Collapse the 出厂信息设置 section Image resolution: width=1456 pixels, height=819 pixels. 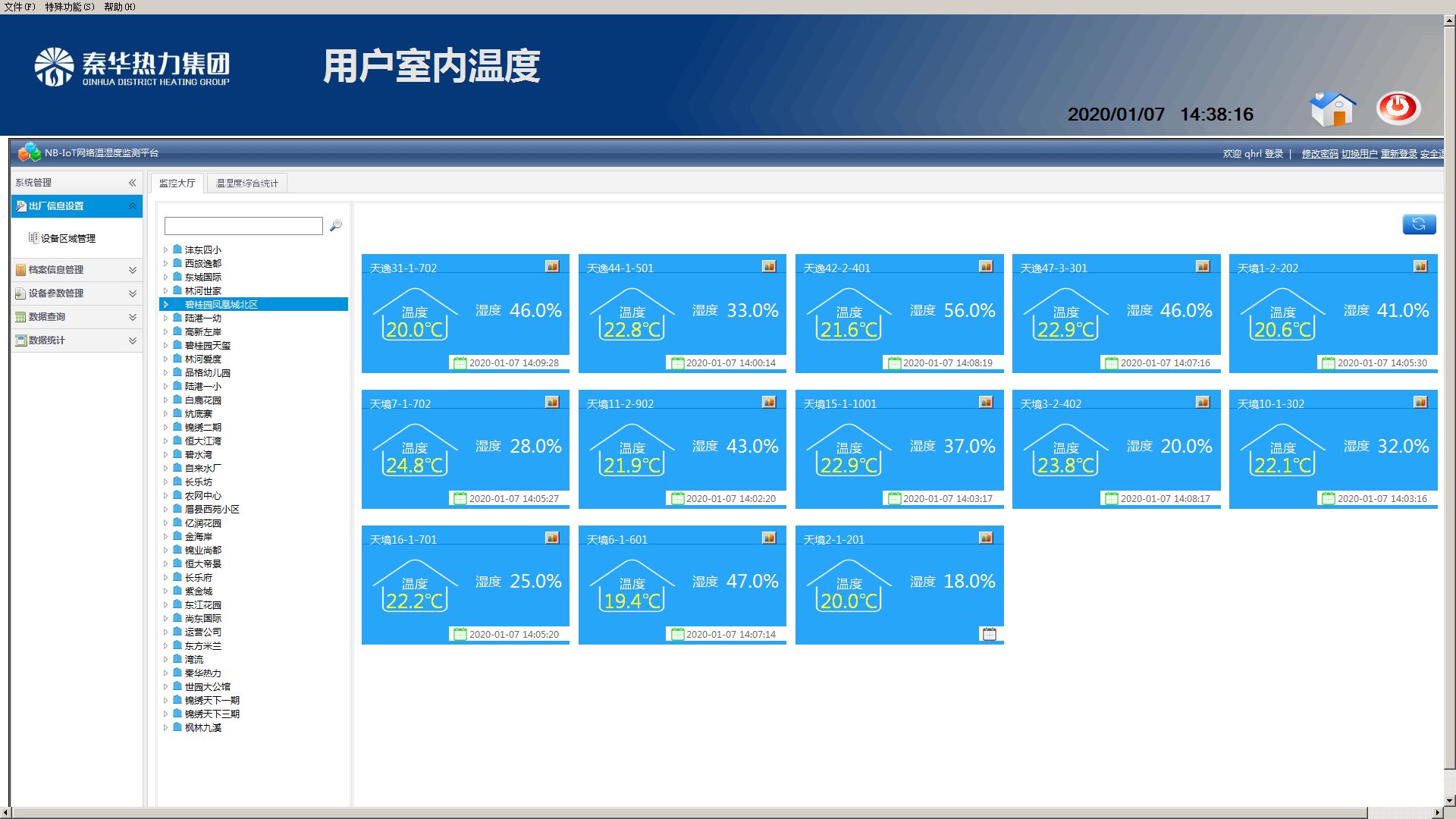coord(132,206)
